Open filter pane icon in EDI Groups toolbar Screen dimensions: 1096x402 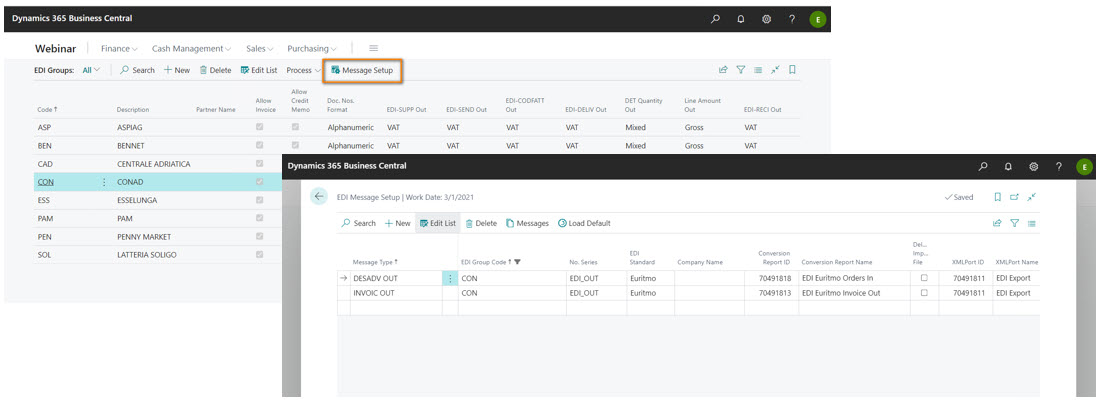coord(741,70)
